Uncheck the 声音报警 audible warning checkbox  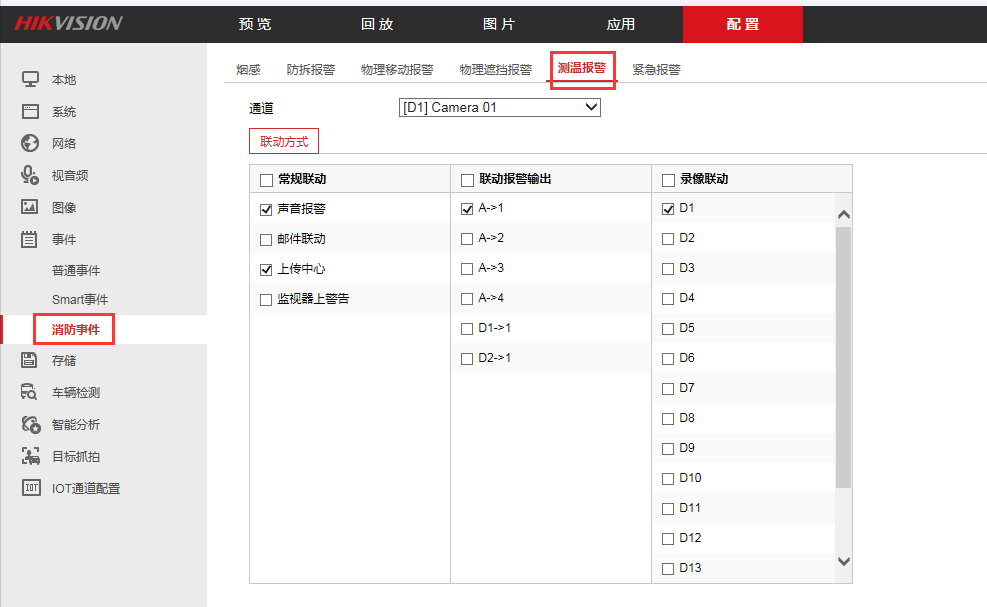click(266, 209)
